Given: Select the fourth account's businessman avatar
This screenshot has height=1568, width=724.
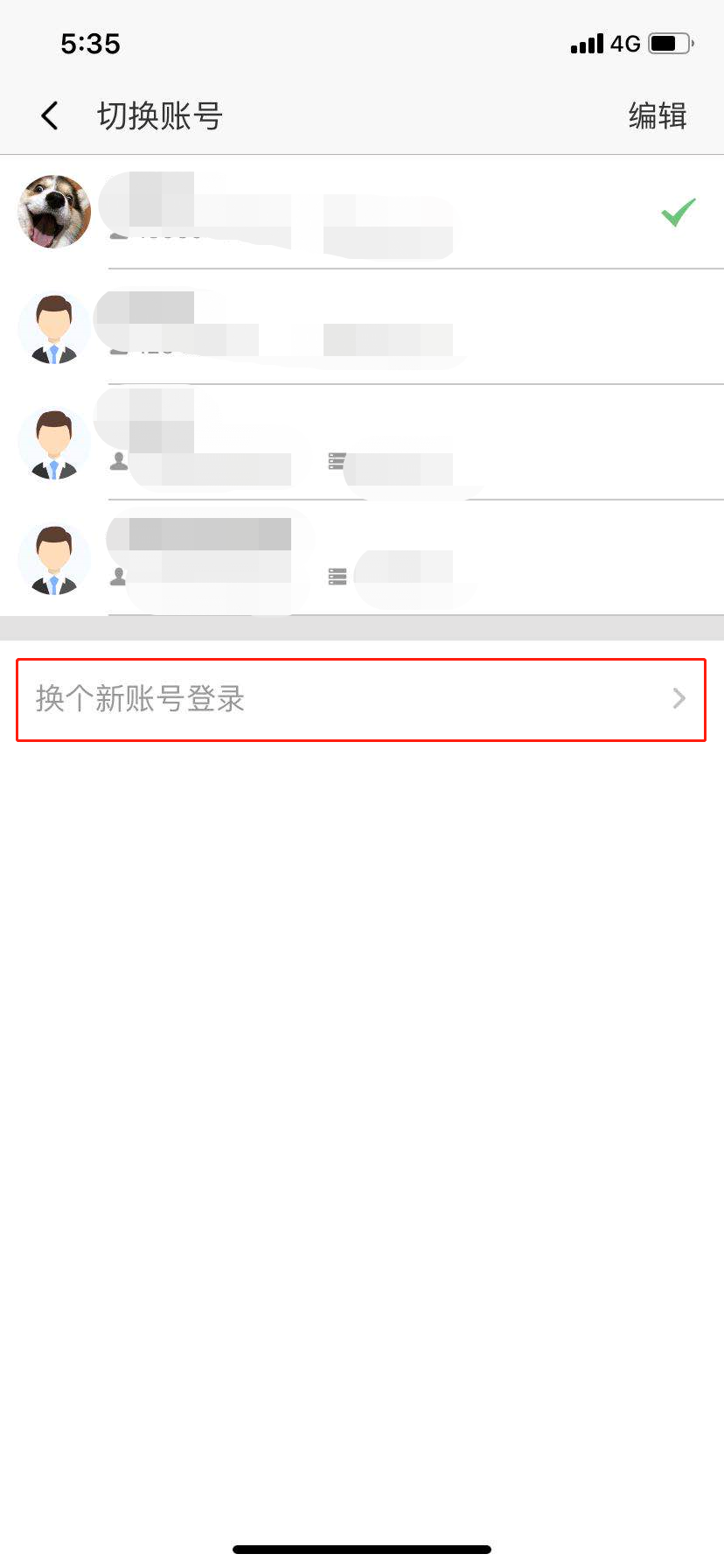Looking at the screenshot, I should tap(54, 558).
